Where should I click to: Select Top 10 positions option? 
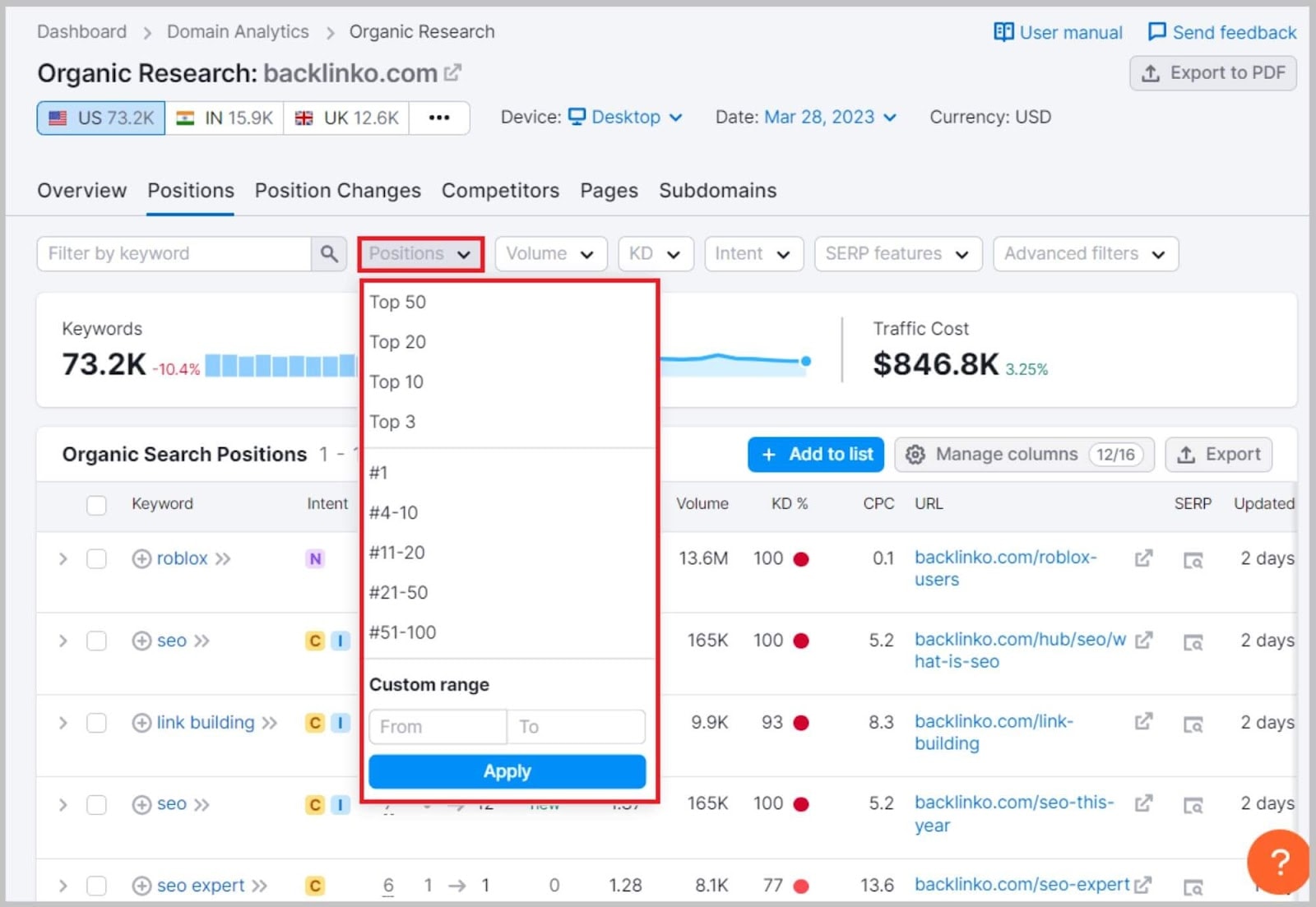(x=508, y=382)
